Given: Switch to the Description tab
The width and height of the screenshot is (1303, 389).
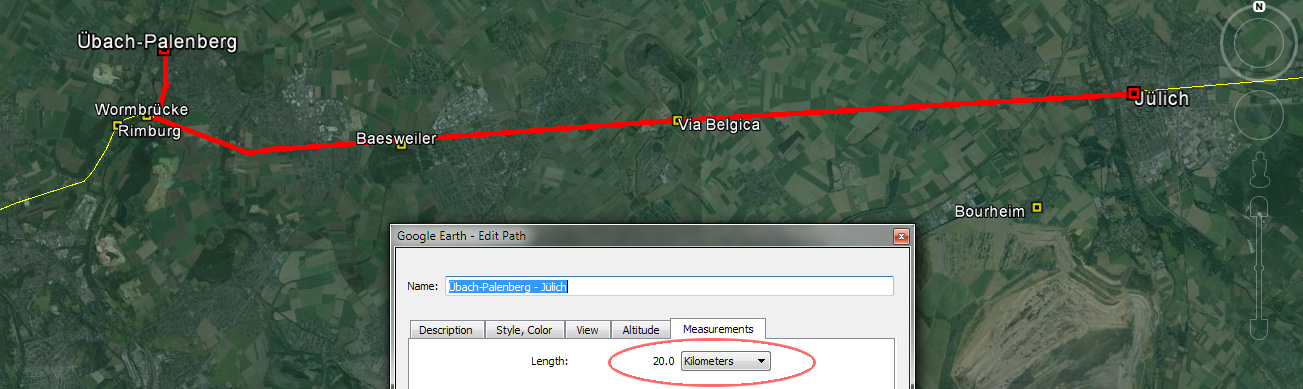Looking at the screenshot, I should coord(446,330).
